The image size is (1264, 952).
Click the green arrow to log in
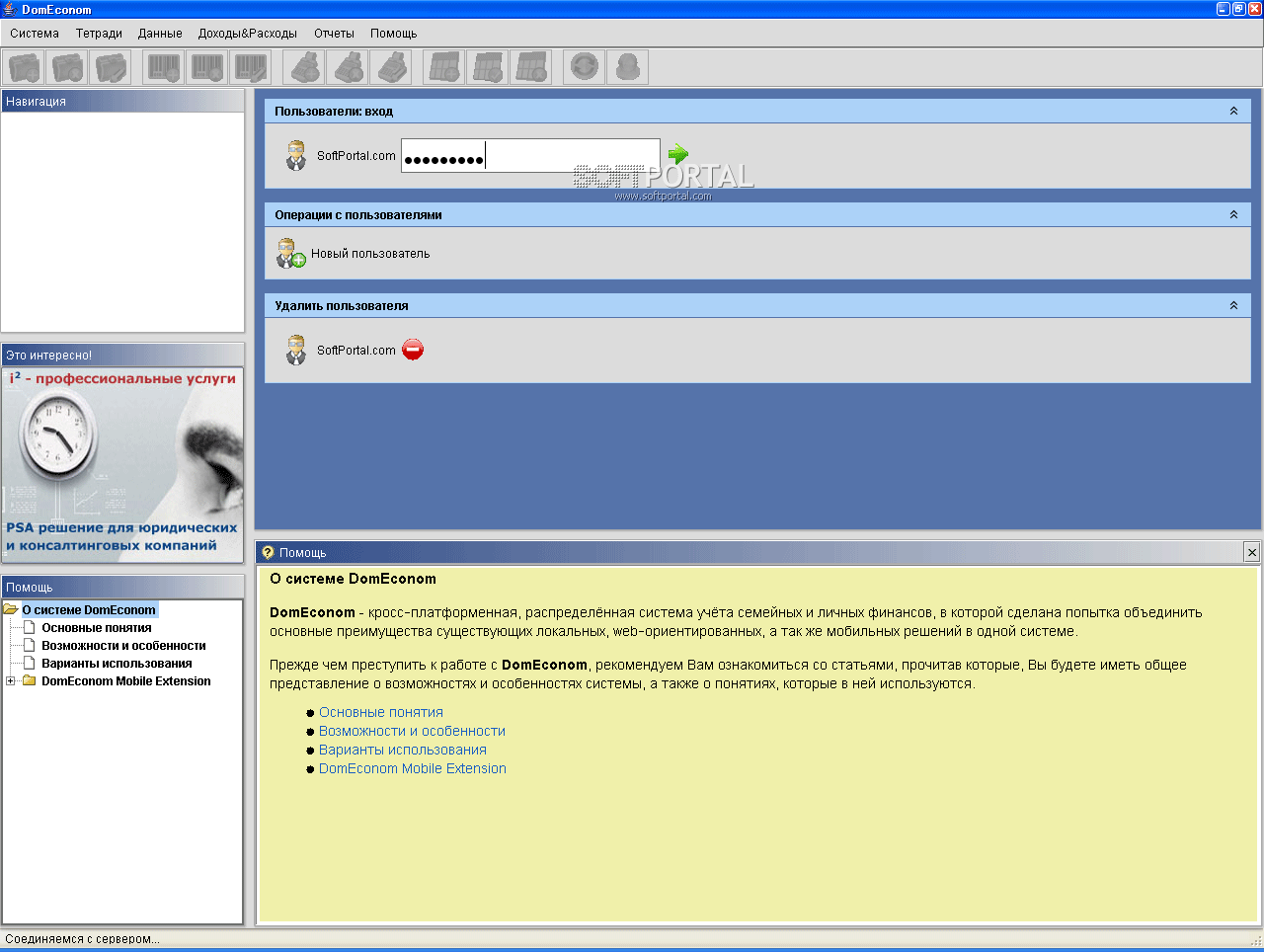click(x=678, y=154)
